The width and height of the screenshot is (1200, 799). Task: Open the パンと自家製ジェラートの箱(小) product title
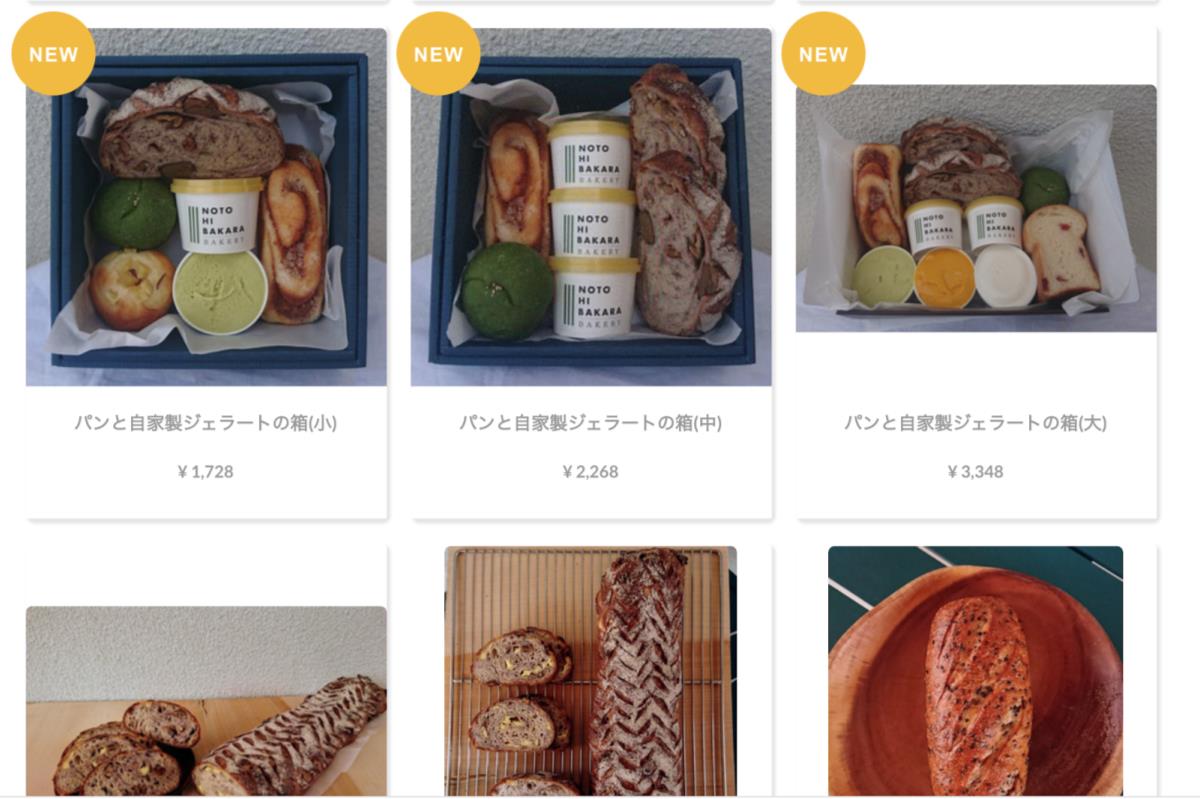(x=206, y=423)
